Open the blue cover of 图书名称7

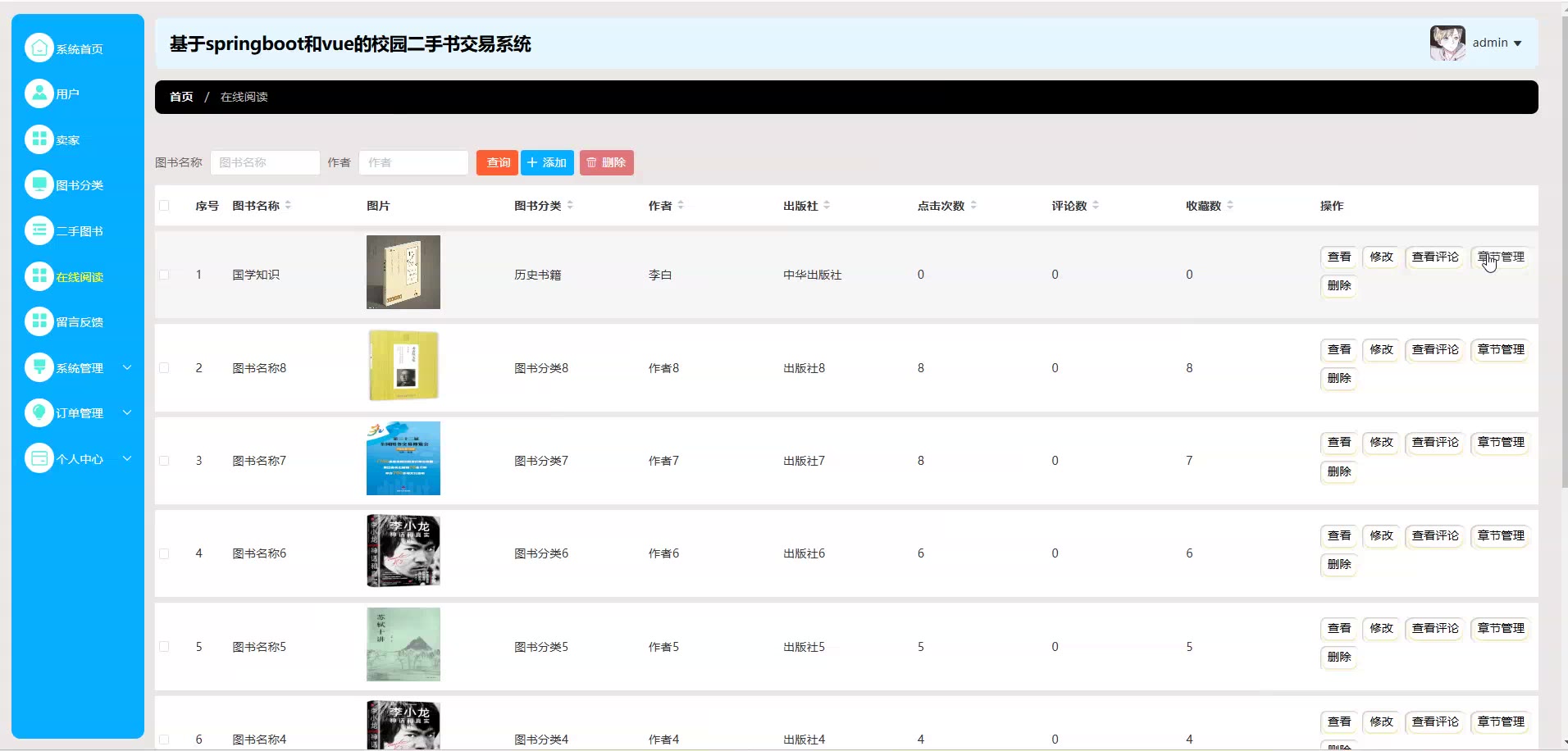pos(403,458)
